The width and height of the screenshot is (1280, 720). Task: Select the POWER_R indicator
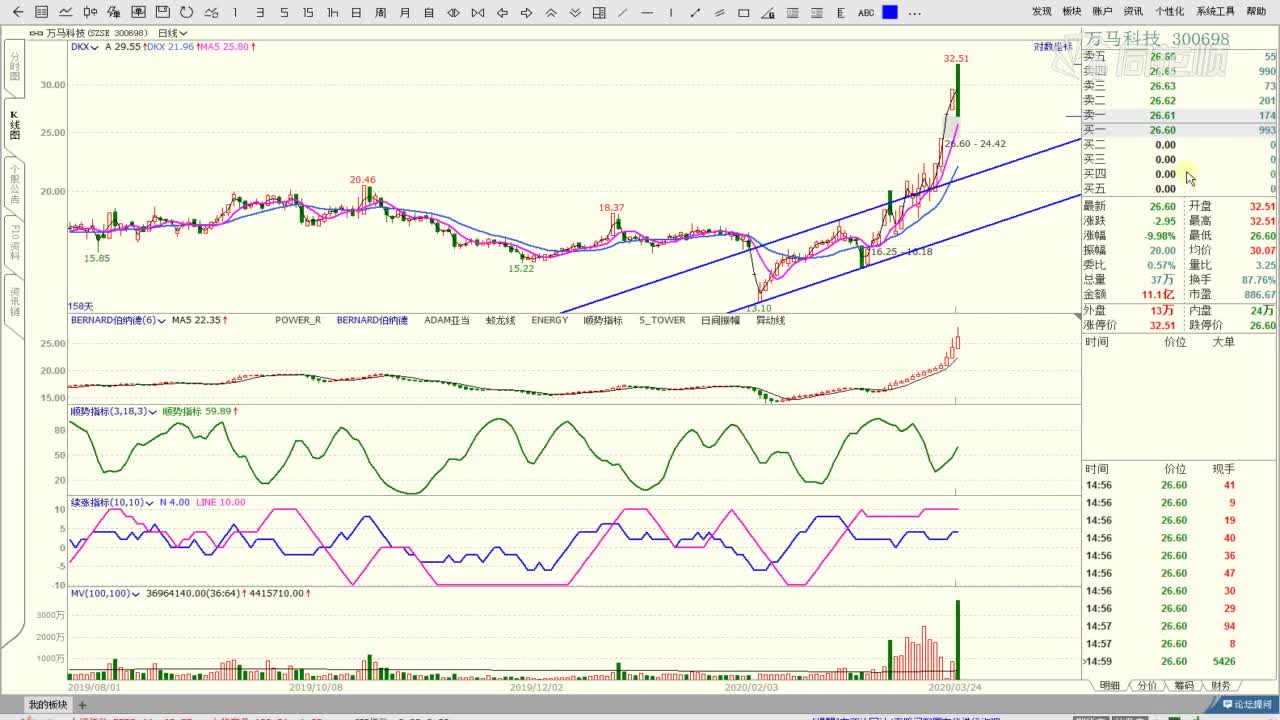pos(298,320)
